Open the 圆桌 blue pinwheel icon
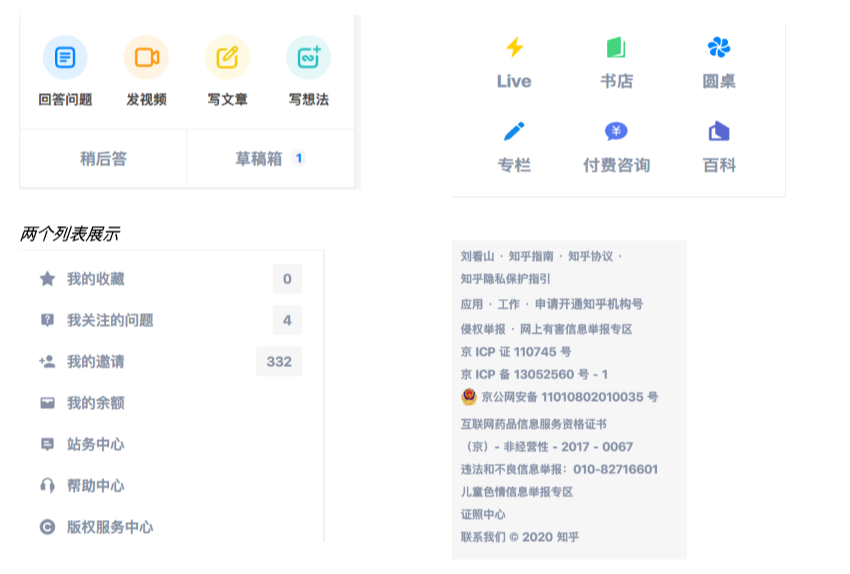Image resolution: width=850 pixels, height=574 pixels. pyautogui.click(x=719, y=47)
